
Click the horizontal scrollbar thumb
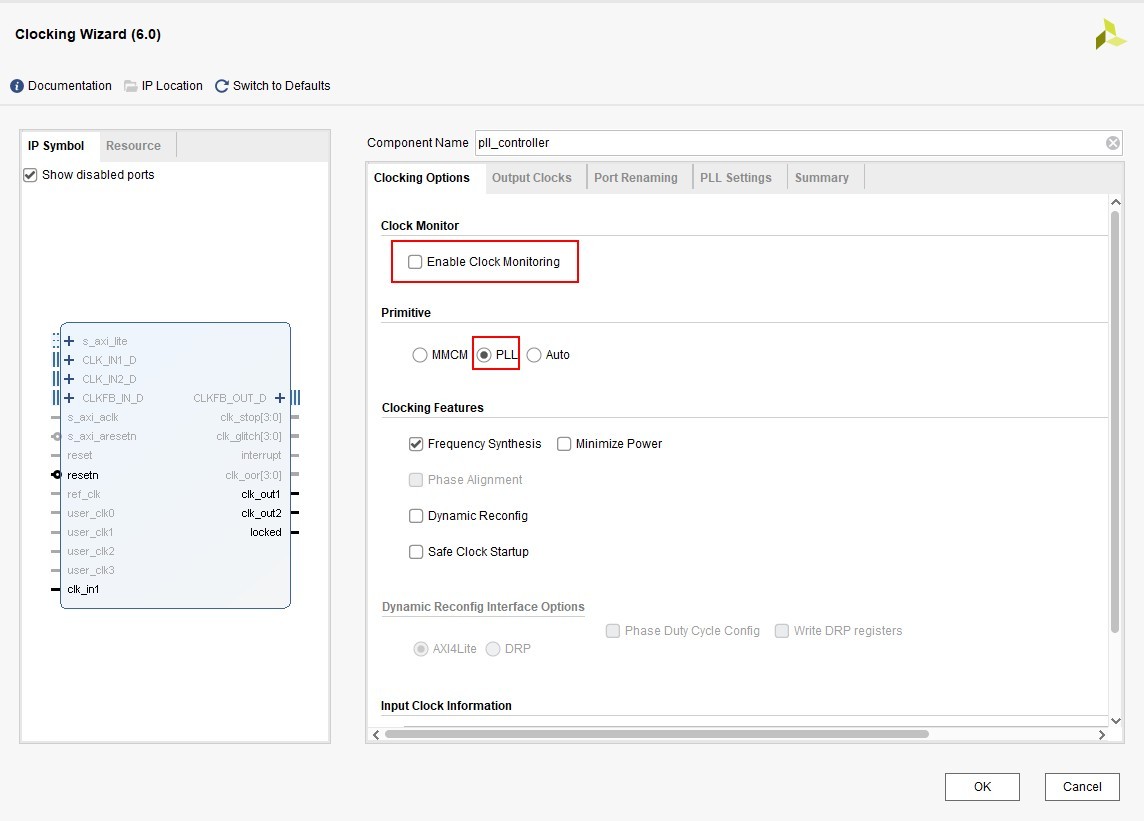pos(657,734)
